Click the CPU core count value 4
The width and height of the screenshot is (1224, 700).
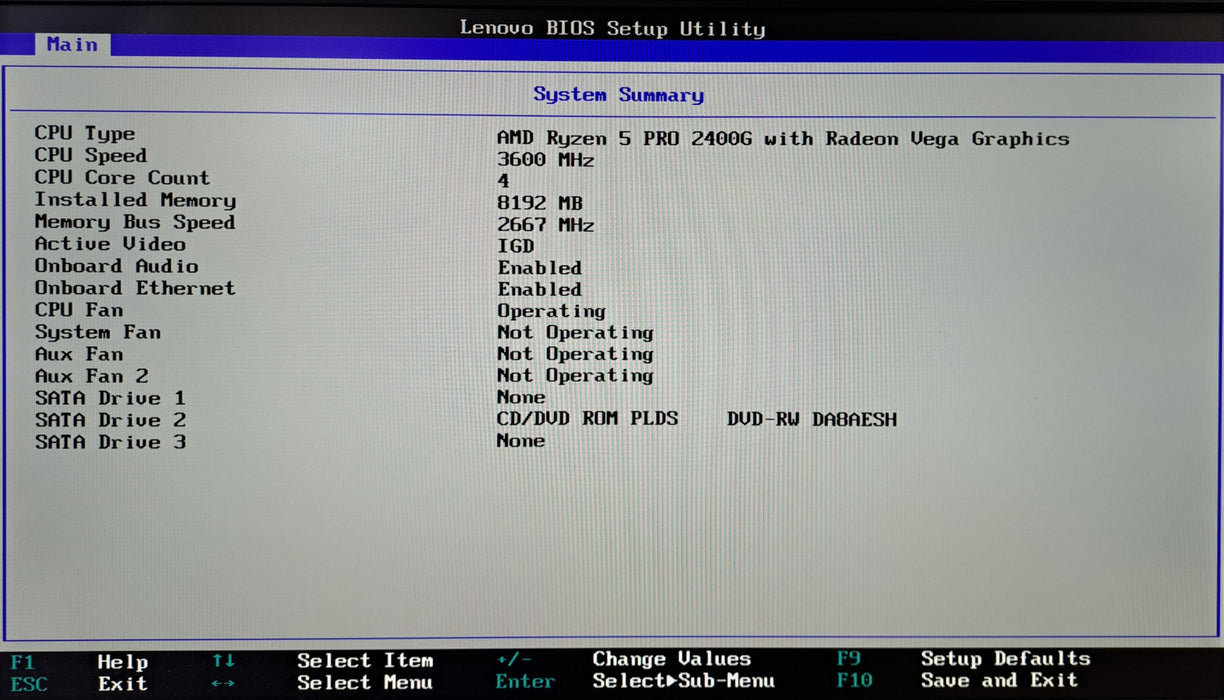[x=503, y=181]
